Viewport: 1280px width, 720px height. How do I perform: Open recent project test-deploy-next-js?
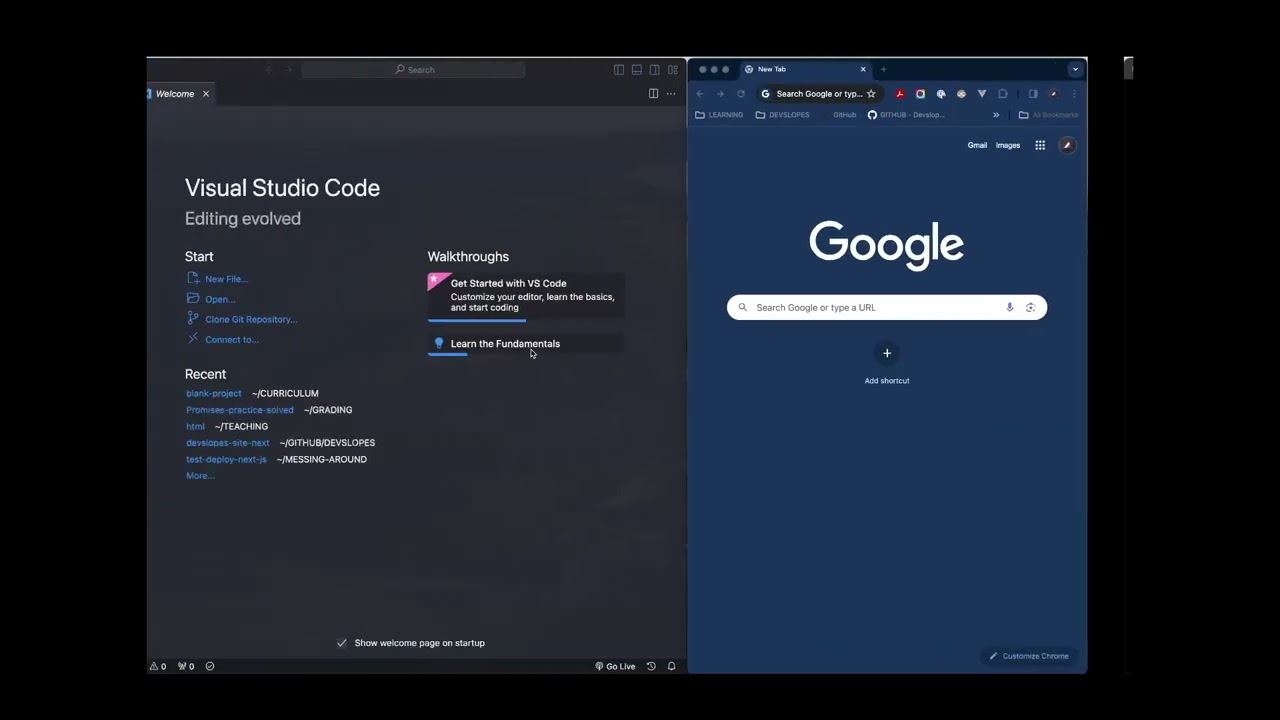click(x=226, y=460)
